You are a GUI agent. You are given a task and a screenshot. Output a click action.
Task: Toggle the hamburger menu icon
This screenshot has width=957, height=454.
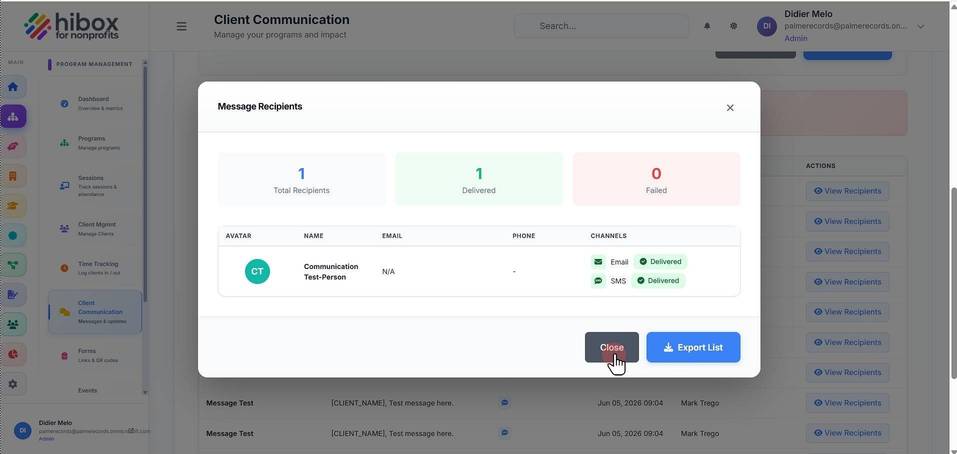181,26
